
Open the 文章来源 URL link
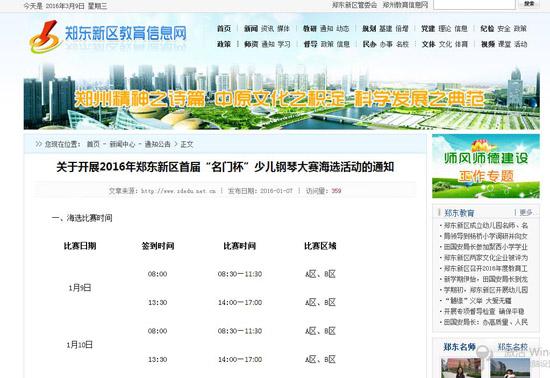[x=178, y=191]
